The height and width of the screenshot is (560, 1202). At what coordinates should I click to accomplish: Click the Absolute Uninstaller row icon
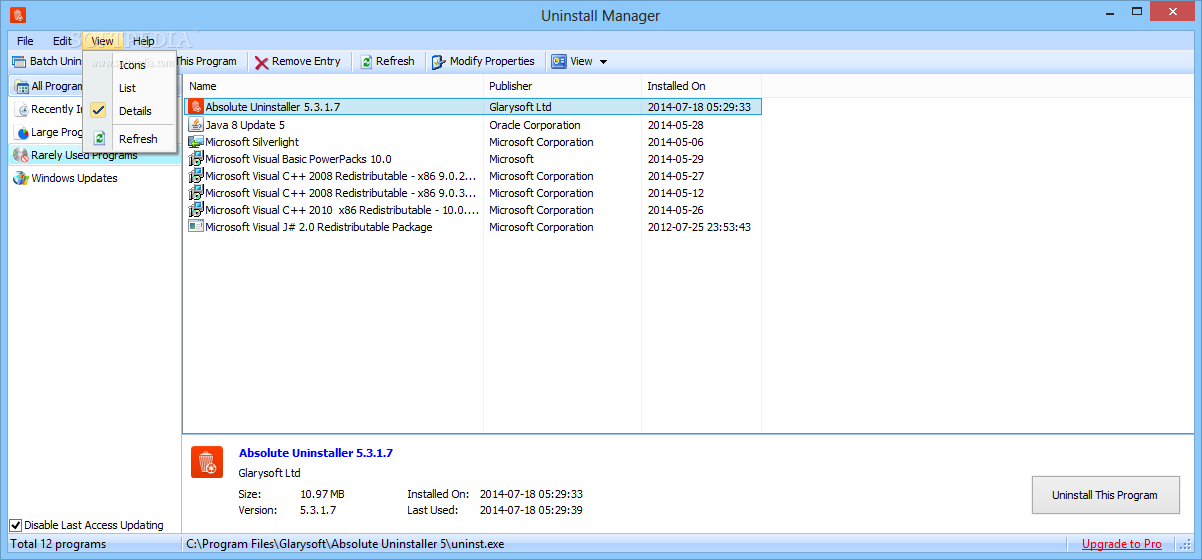196,106
